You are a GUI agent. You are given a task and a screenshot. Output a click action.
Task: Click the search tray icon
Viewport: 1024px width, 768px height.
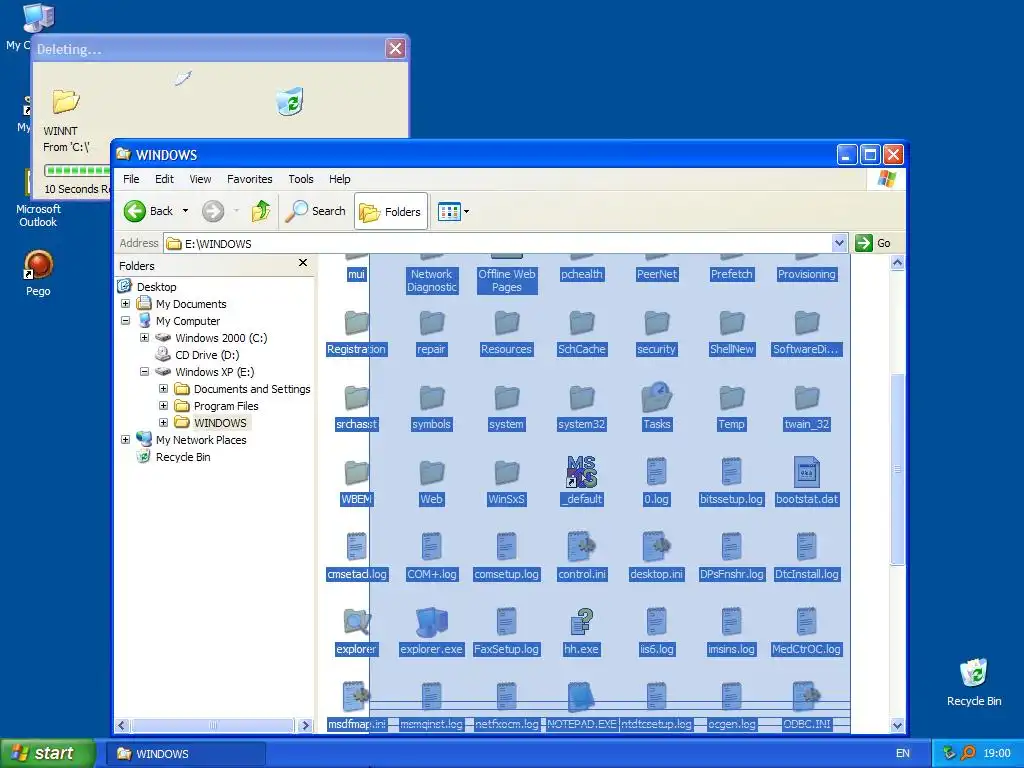(x=968, y=753)
